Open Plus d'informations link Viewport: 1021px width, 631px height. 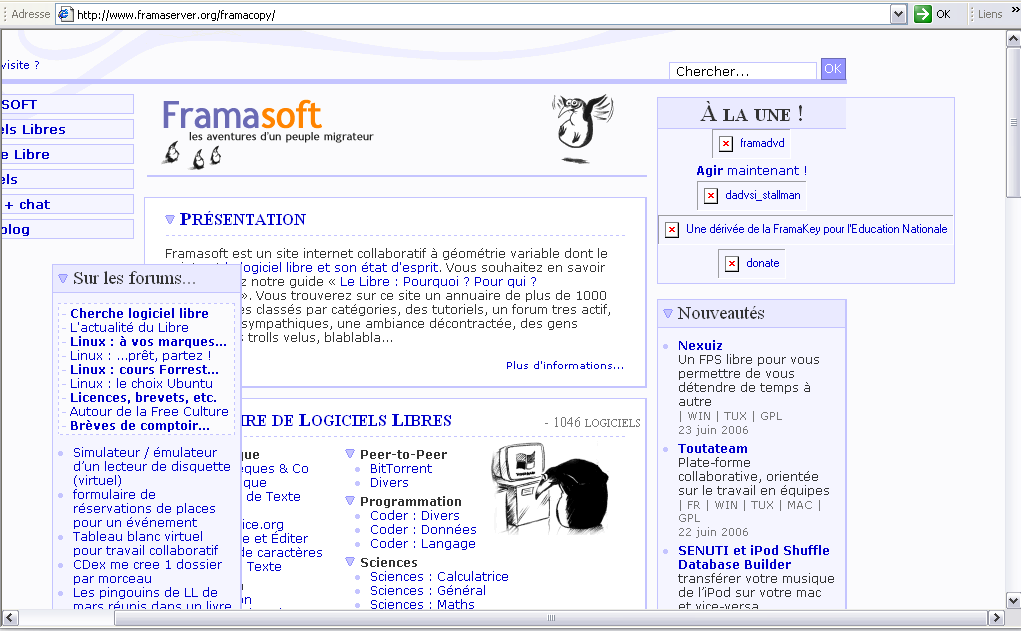pos(565,365)
